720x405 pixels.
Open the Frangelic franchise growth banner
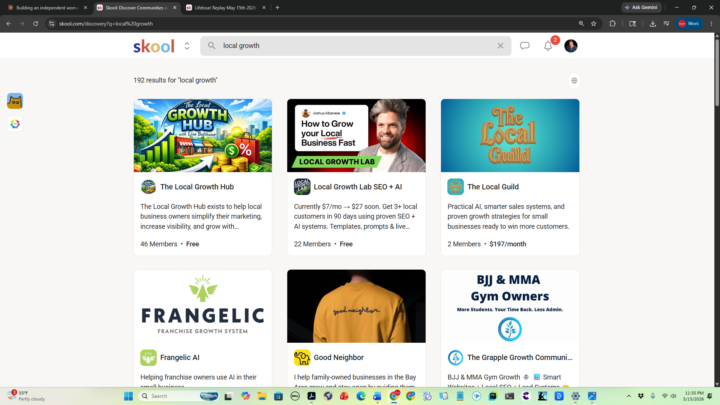(x=202, y=306)
